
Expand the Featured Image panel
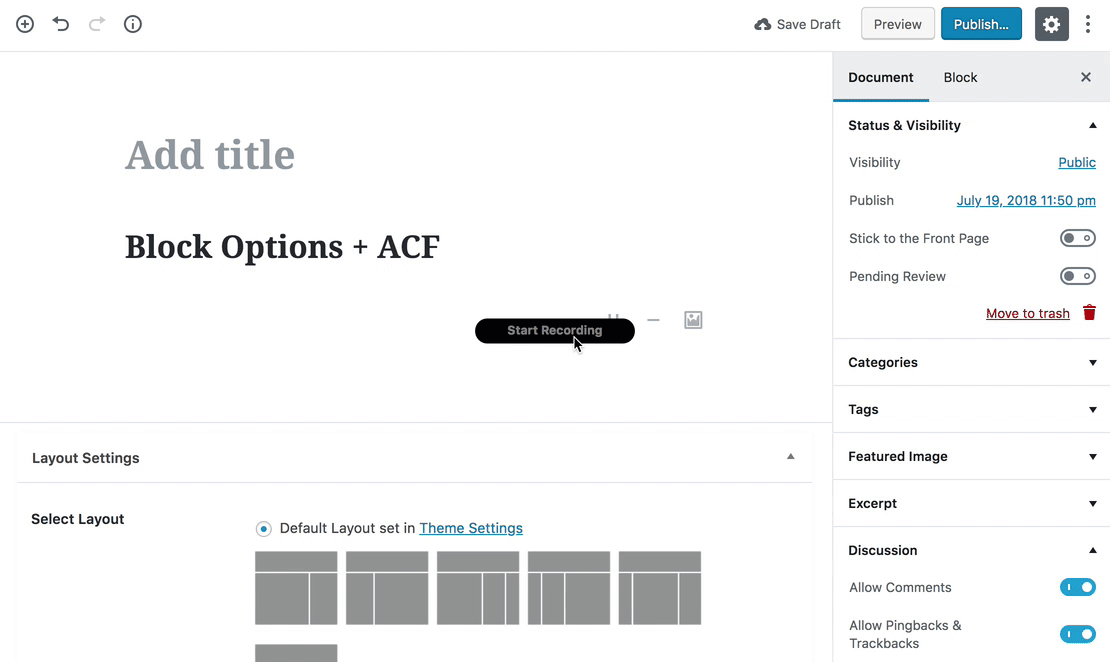point(971,456)
